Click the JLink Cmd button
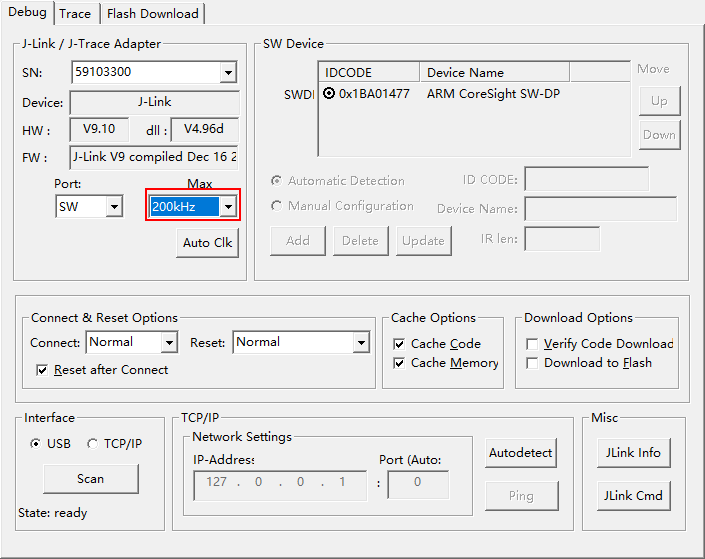This screenshot has width=705, height=559. (x=634, y=496)
